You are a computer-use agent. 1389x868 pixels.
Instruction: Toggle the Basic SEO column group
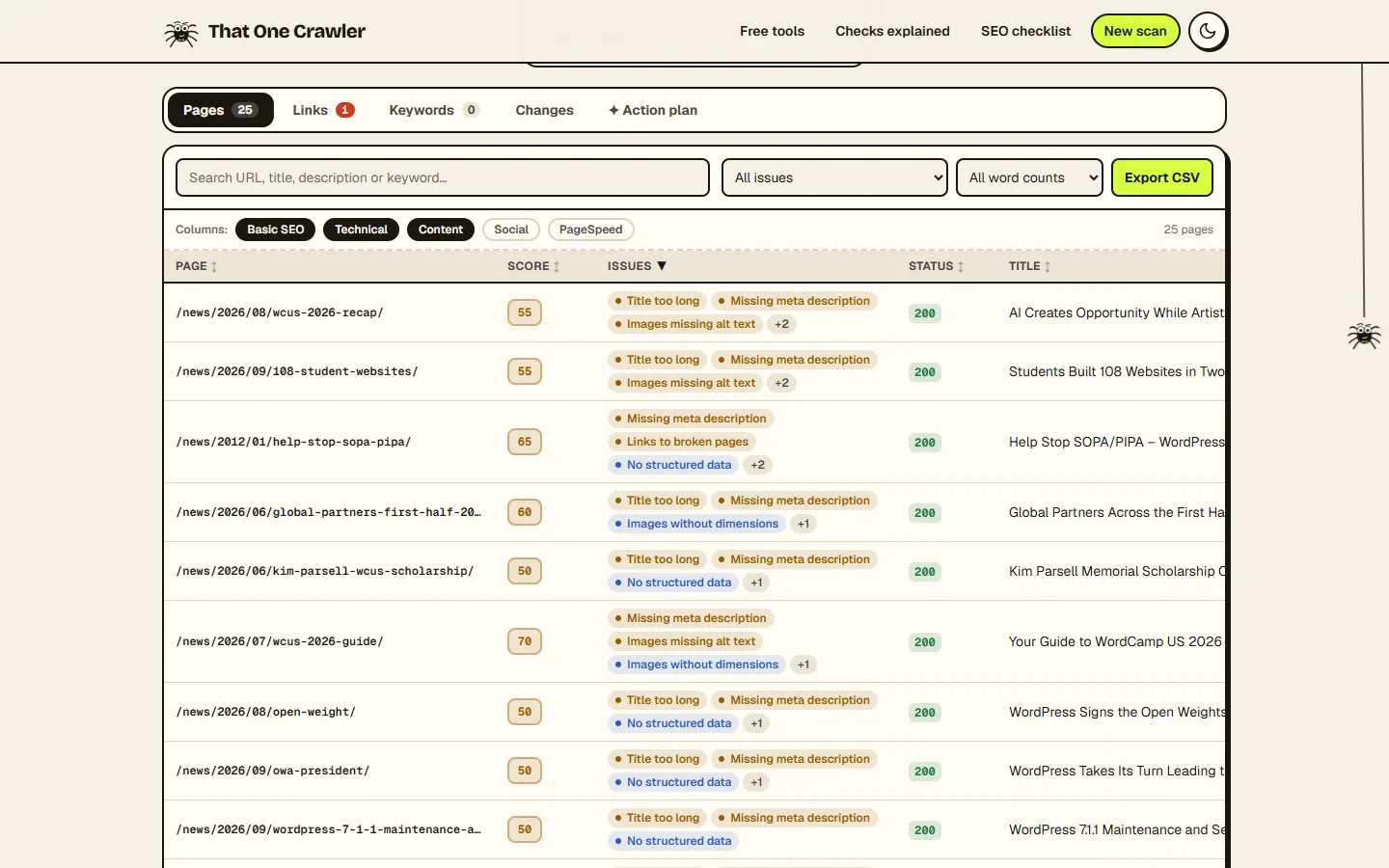point(276,230)
